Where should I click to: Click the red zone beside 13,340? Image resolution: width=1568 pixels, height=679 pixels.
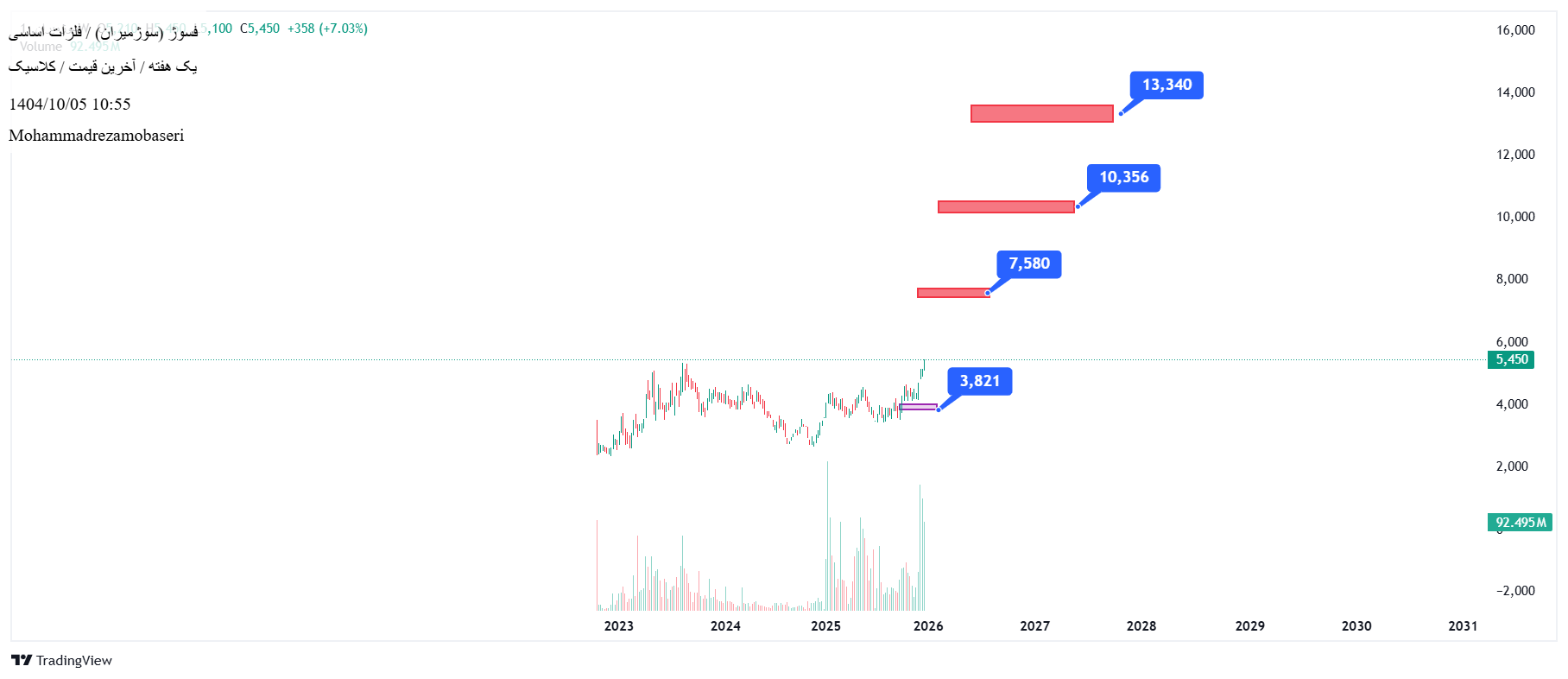(x=1041, y=113)
